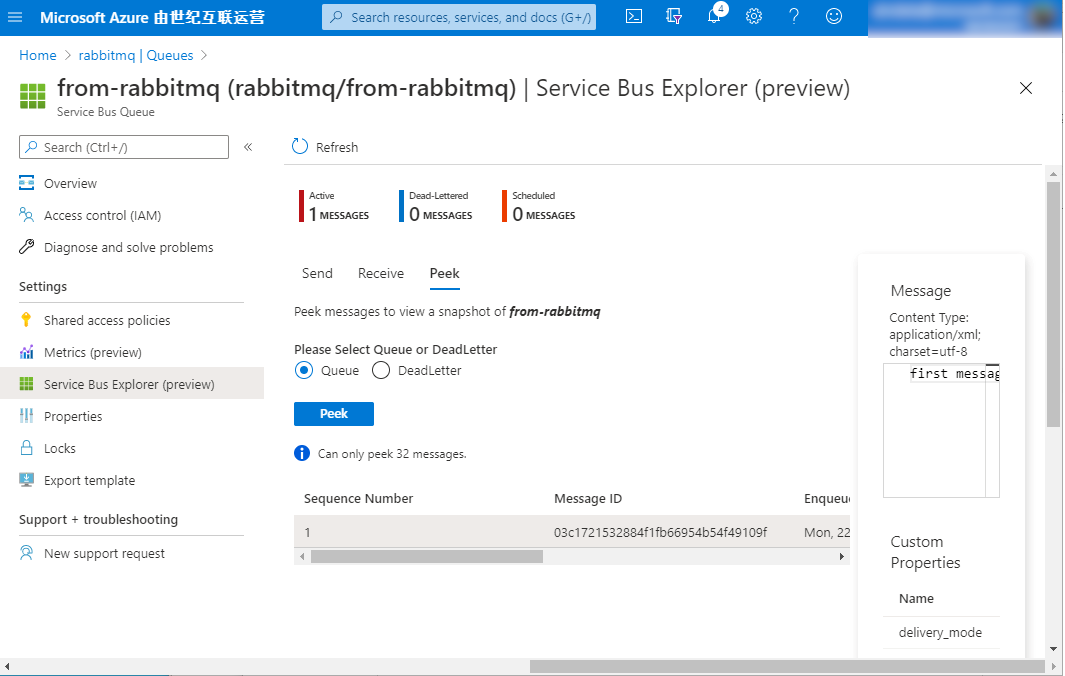Launch Cloud Shell from the top bar
Screen dimensions: 1065x676
point(633,17)
